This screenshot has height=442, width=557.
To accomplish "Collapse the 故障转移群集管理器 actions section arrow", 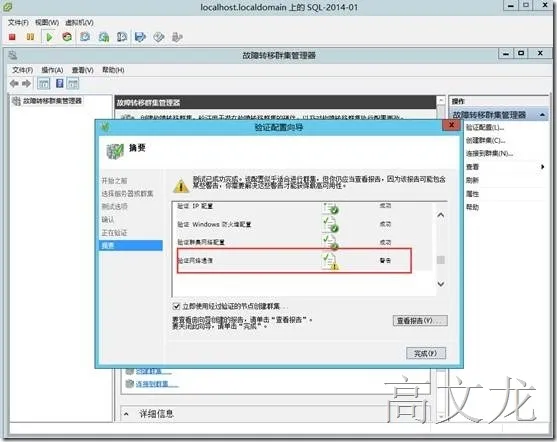I will [542, 115].
